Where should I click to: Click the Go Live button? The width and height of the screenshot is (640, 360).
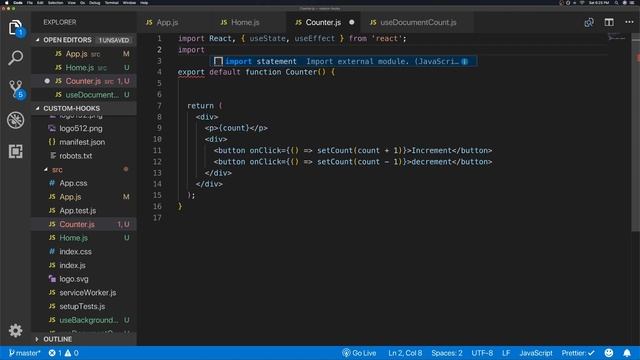pyautogui.click(x=359, y=353)
